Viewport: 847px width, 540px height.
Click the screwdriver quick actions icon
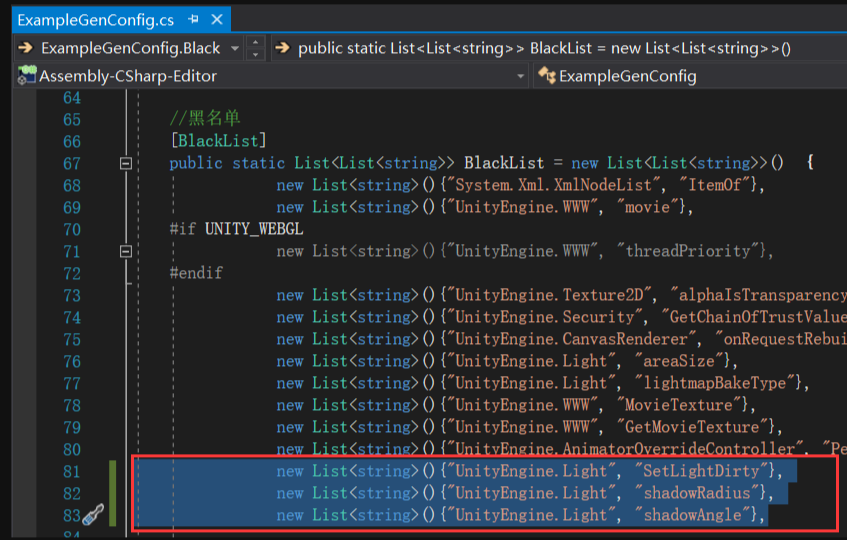coord(93,516)
